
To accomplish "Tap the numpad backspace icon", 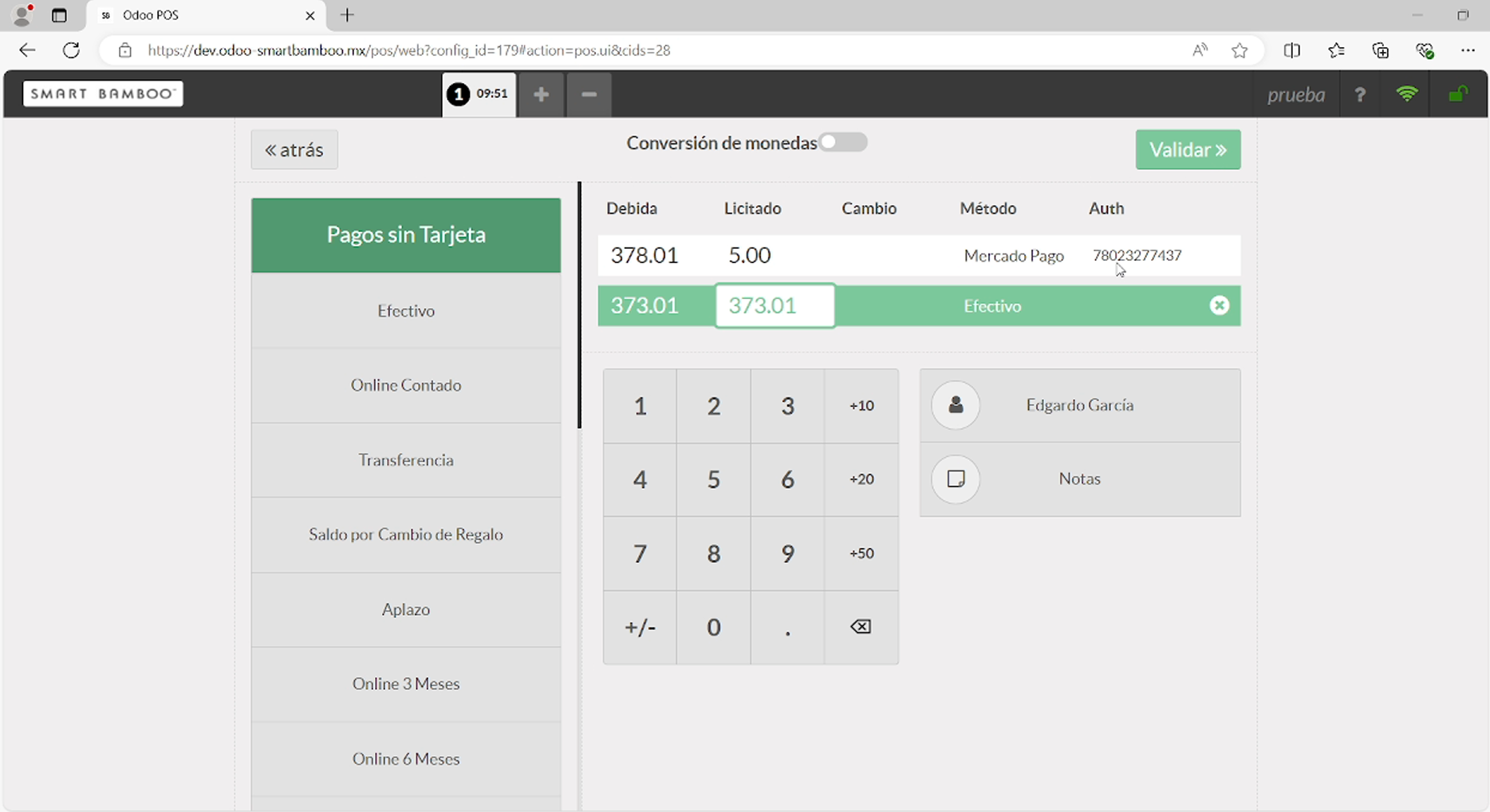I will [861, 627].
